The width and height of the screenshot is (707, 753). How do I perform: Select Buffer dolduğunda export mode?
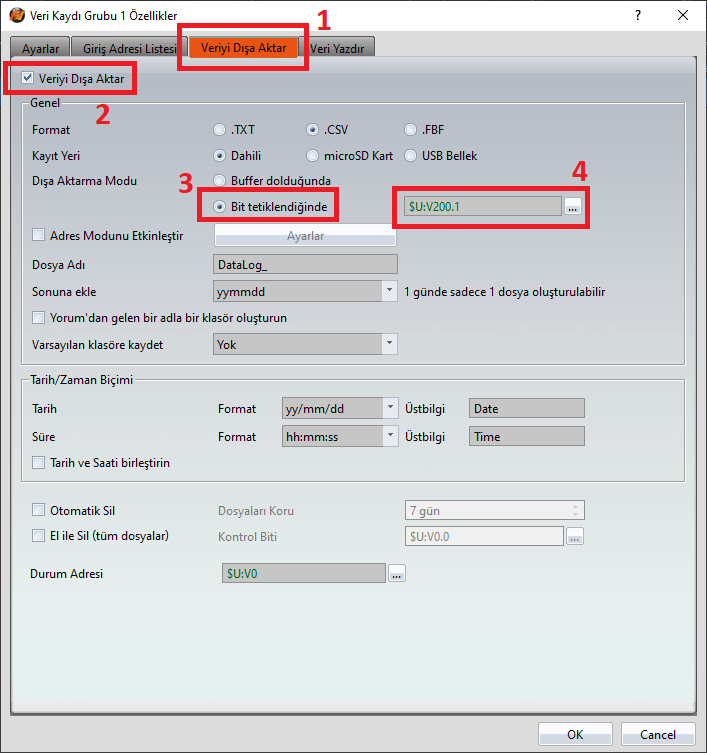coord(219,181)
